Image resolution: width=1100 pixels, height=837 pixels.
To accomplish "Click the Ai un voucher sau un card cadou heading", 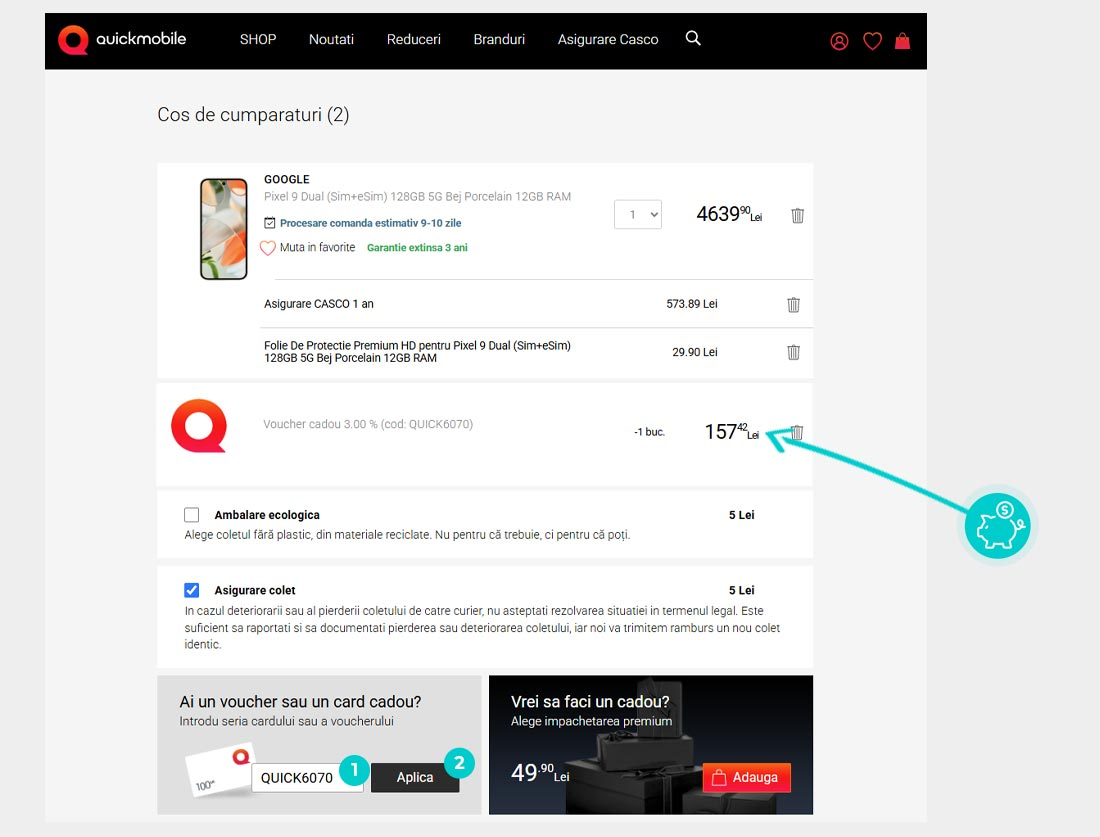I will click(300, 702).
